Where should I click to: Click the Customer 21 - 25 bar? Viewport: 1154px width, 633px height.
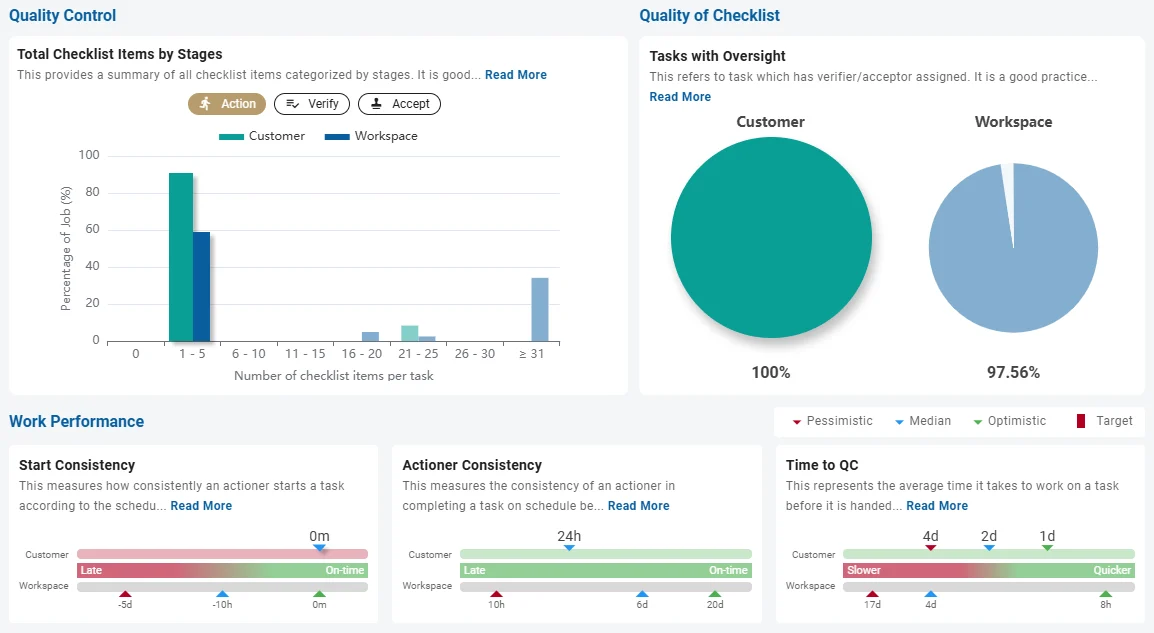point(410,333)
